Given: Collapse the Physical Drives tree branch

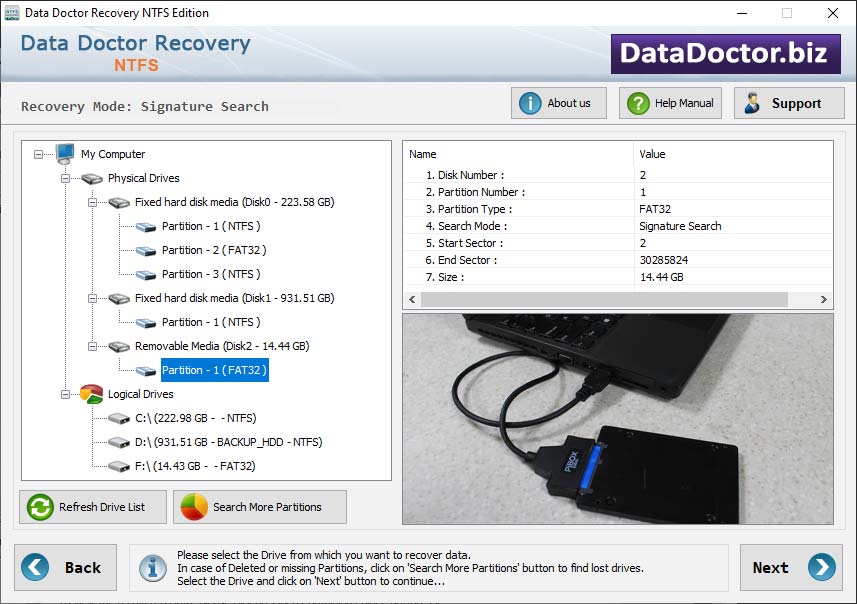Looking at the screenshot, I should coord(66,178).
